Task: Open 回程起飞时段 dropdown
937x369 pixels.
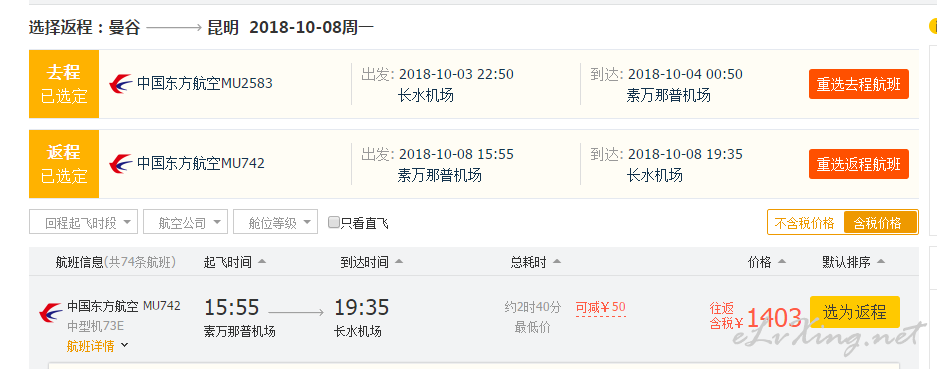Action: point(83,222)
